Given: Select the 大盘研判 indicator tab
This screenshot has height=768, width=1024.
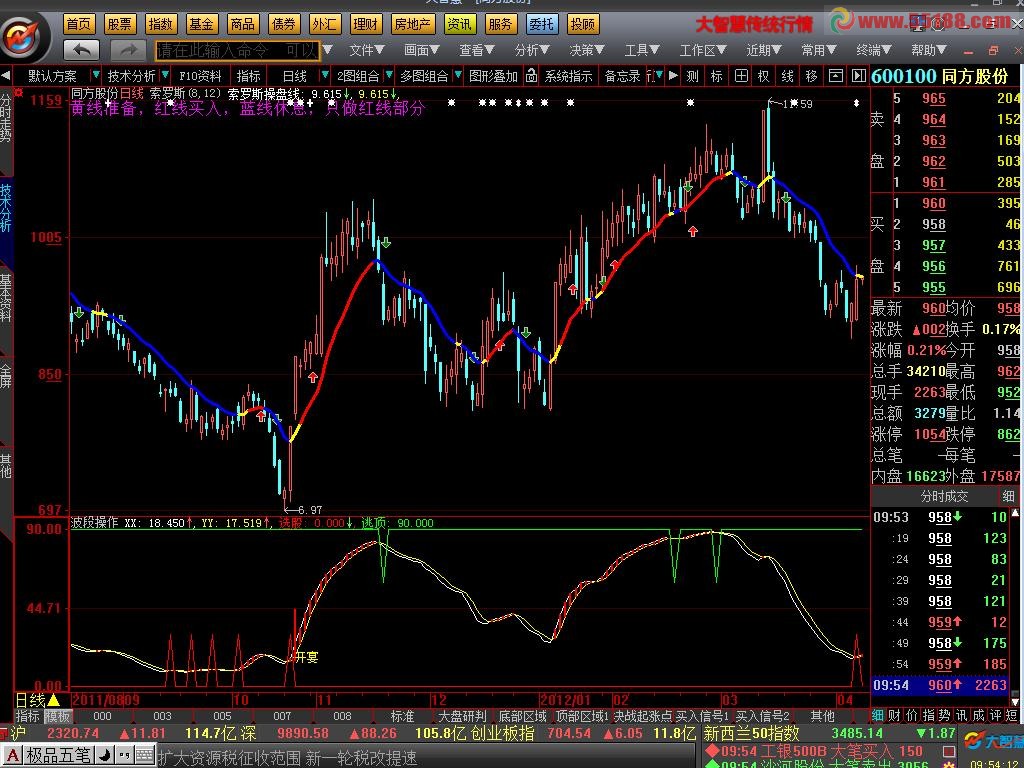Looking at the screenshot, I should click(462, 716).
